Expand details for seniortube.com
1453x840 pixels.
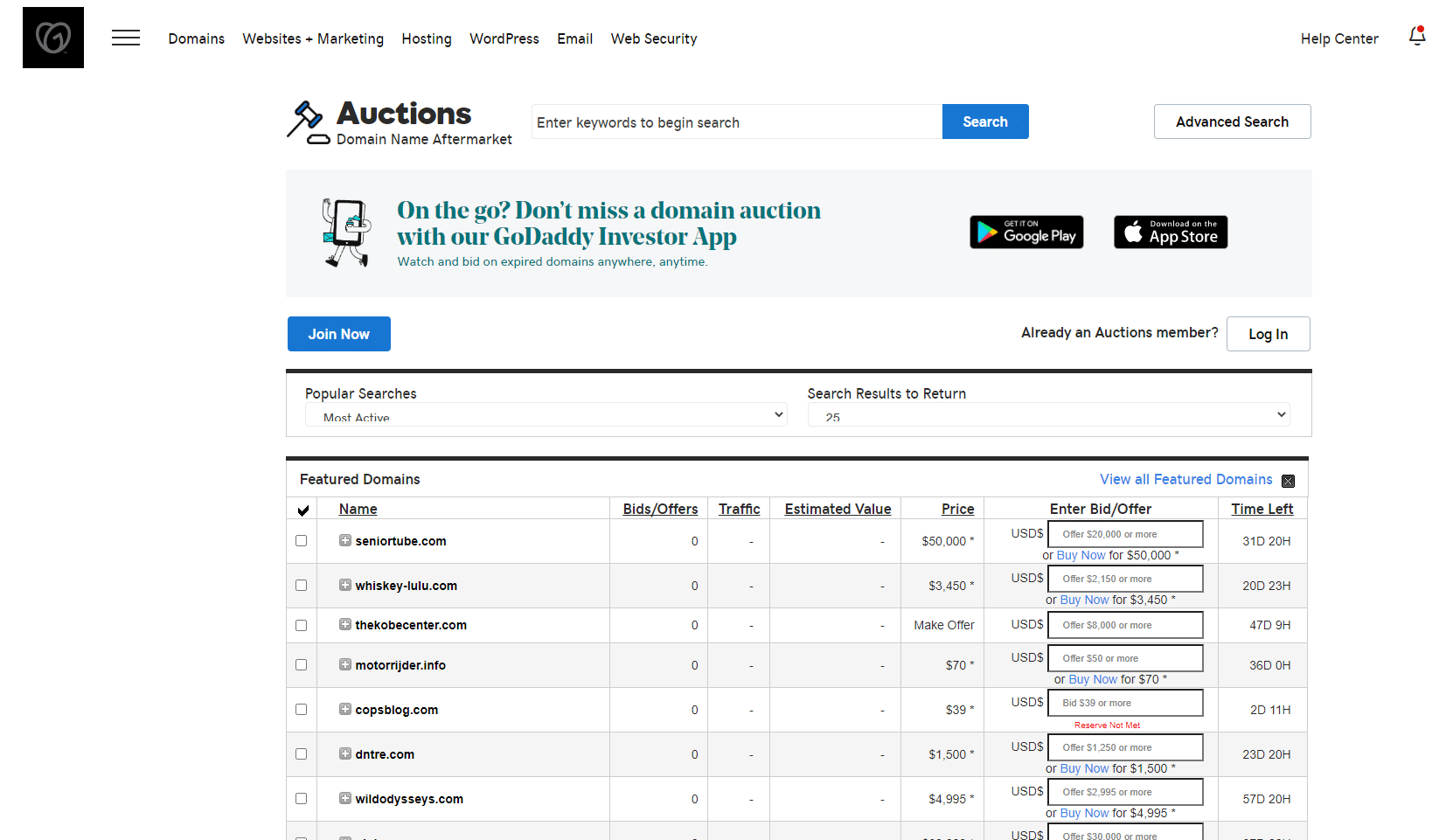(x=345, y=540)
